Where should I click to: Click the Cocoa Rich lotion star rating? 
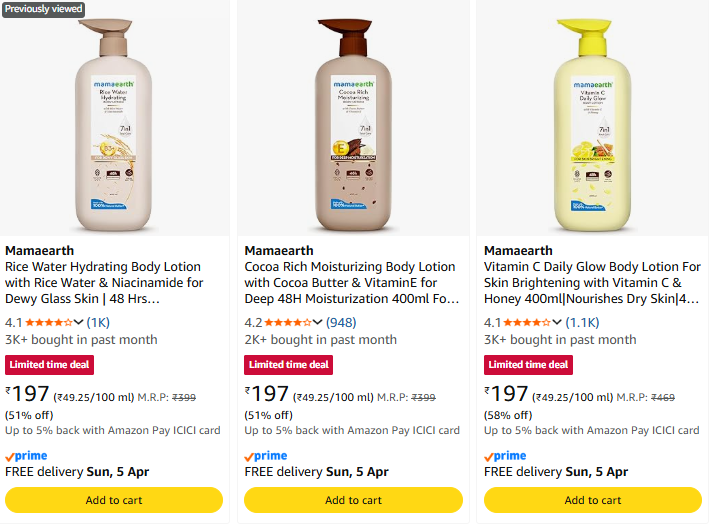[x=288, y=323]
